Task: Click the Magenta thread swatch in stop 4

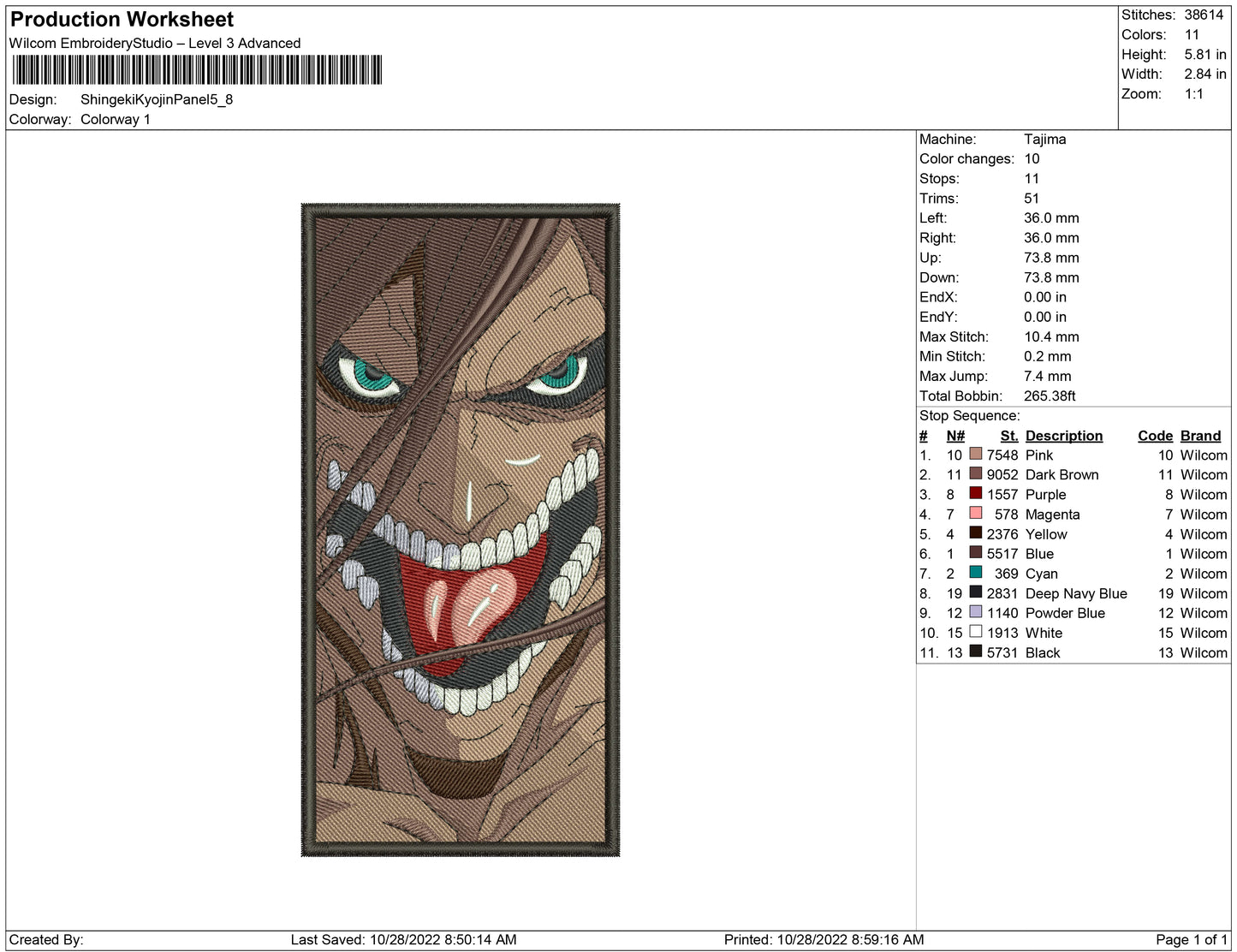Action: (976, 513)
